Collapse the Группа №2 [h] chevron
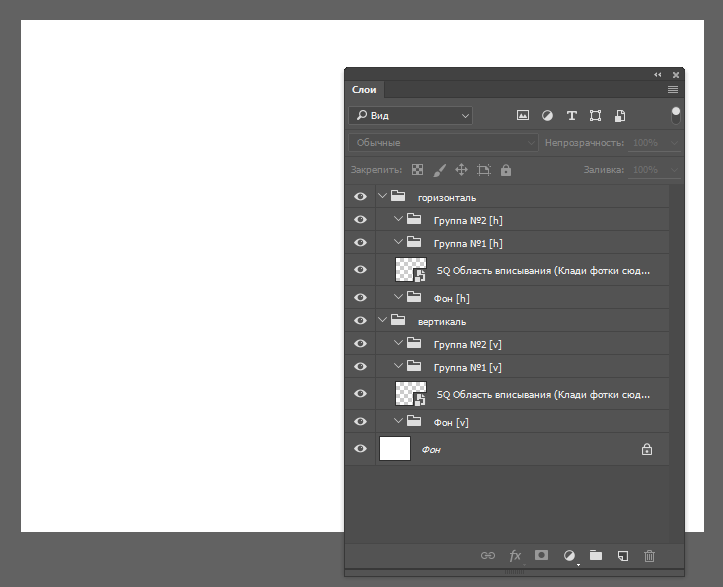 (398, 219)
